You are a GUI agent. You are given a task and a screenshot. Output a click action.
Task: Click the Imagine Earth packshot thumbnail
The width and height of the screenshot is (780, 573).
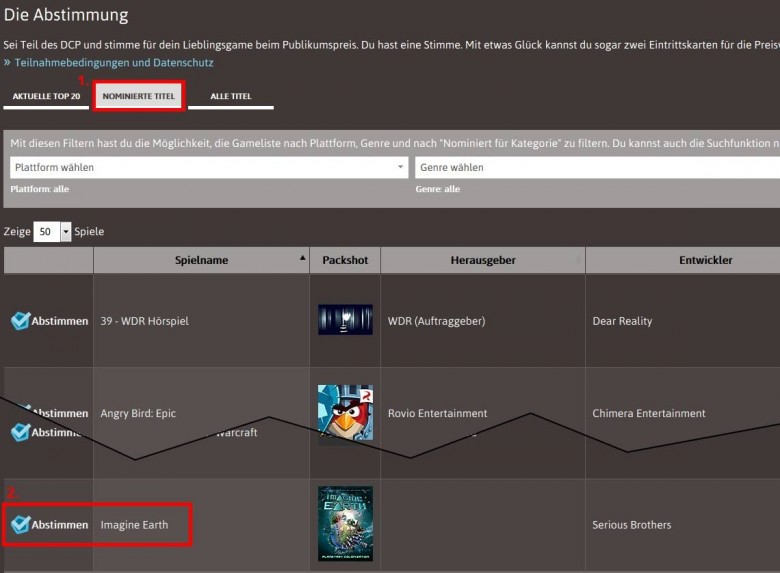345,524
